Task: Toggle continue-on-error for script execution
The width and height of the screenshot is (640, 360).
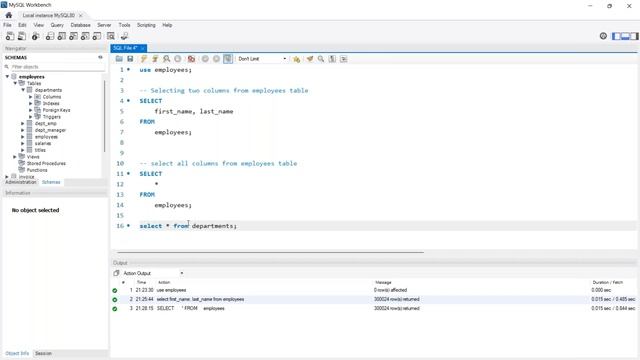Action: point(191,59)
